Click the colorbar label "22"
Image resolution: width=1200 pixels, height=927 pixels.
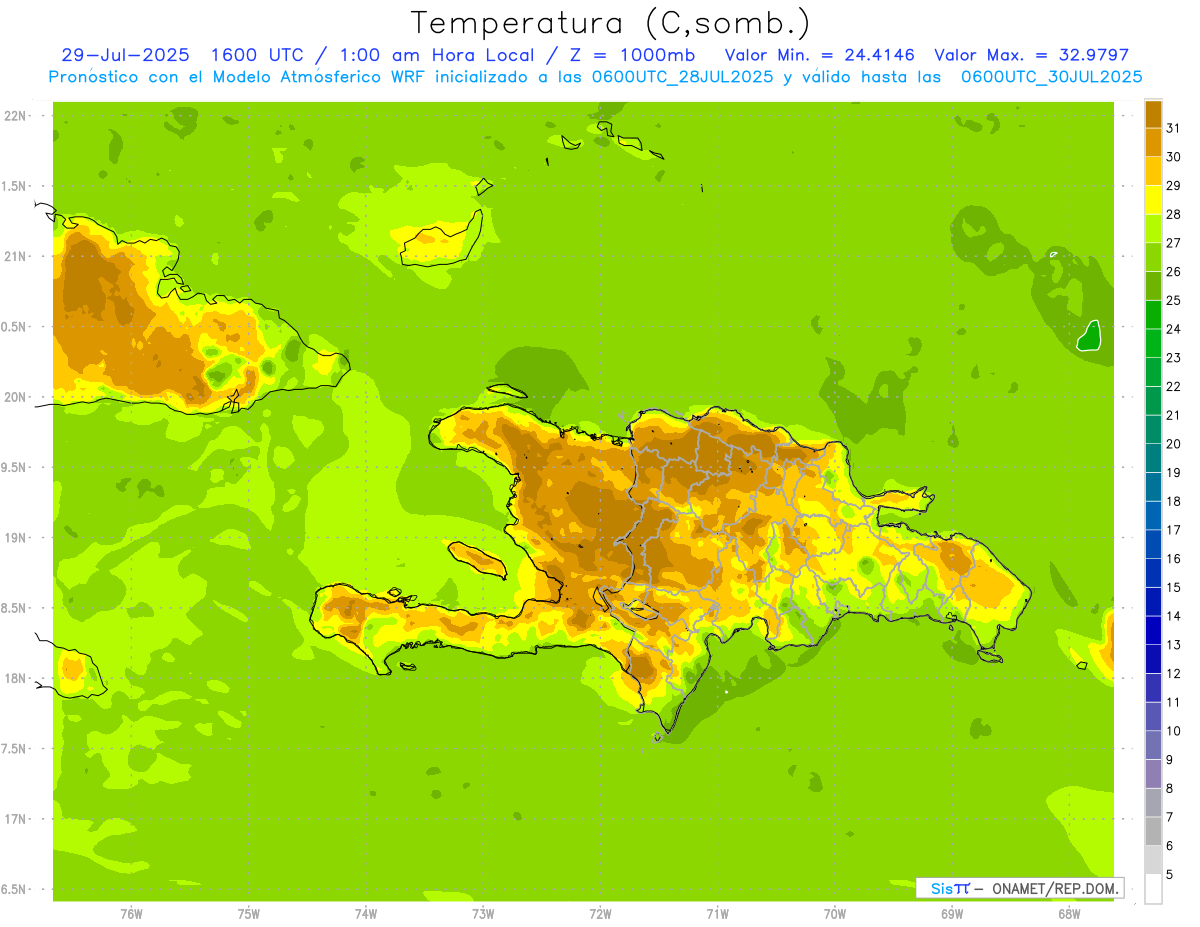[x=1173, y=386]
